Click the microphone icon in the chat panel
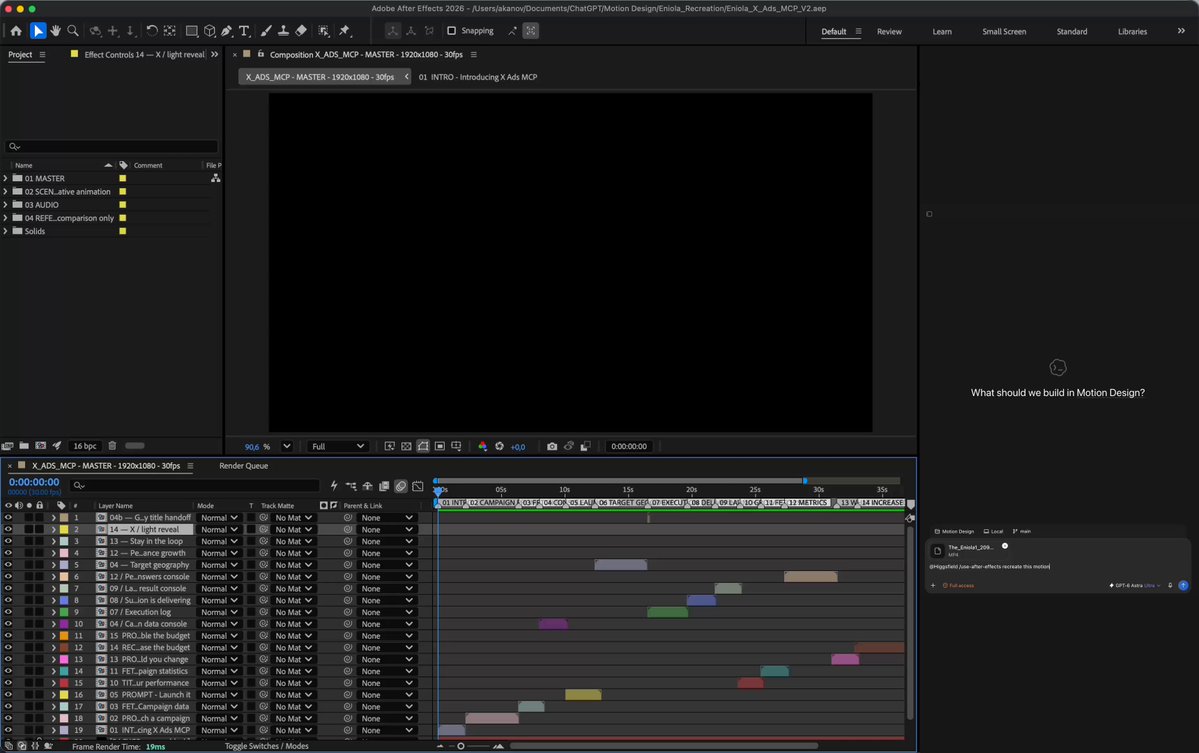1199x753 pixels. [1170, 586]
